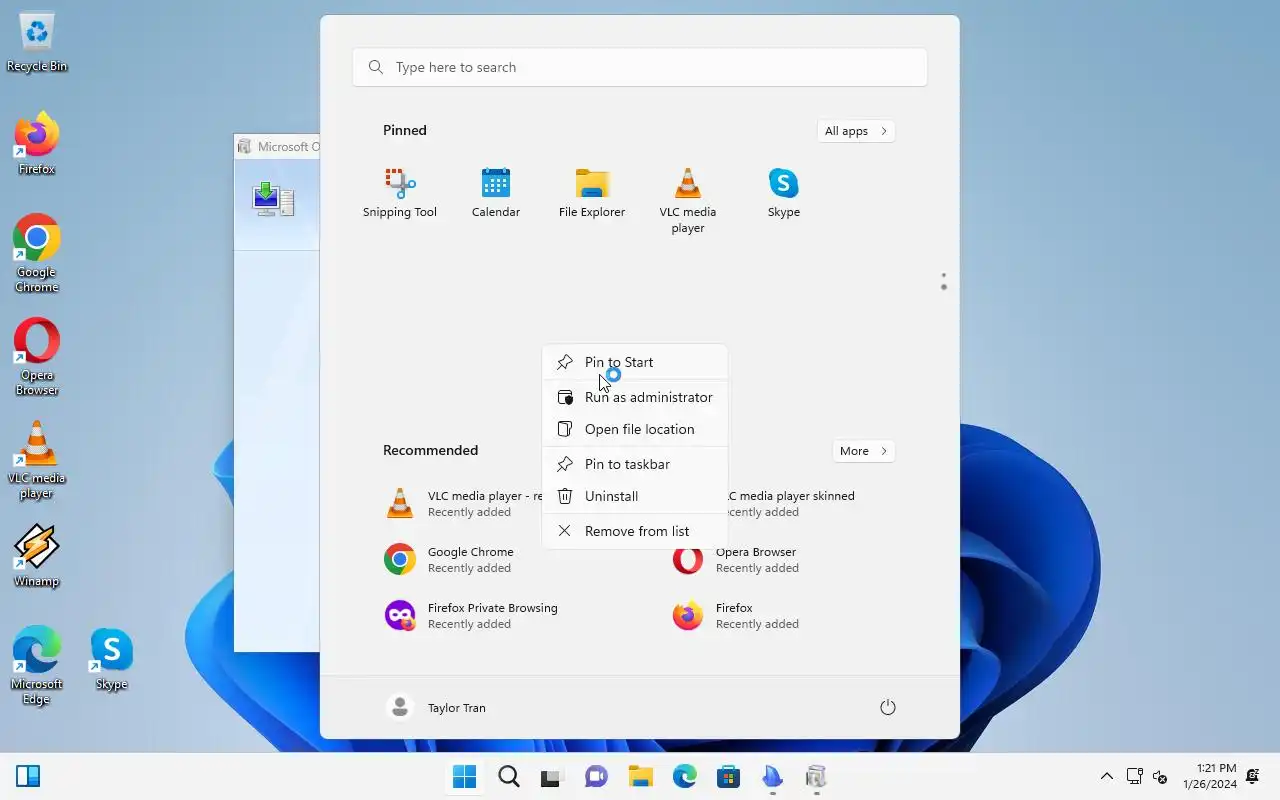
Task: Select Opera Browser desktop shortcut
Action: click(37, 357)
